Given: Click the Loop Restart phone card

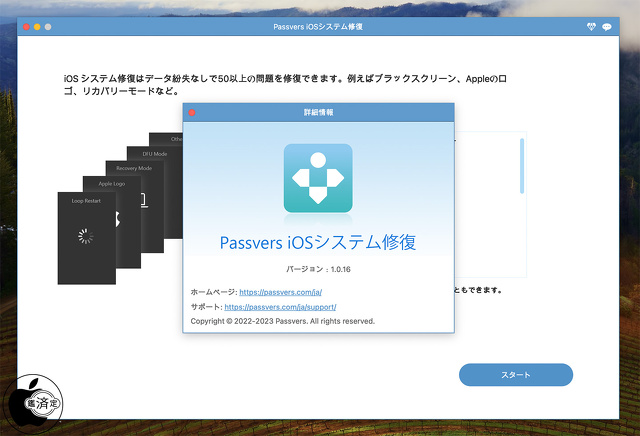Looking at the screenshot, I should pyautogui.click(x=87, y=238).
